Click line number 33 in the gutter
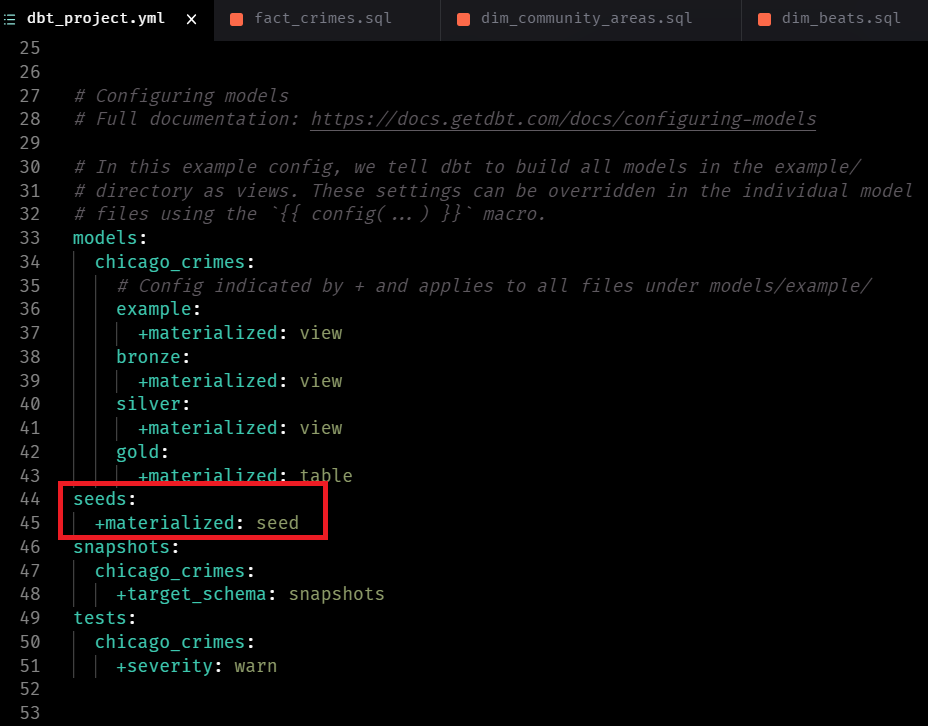 click(x=30, y=238)
